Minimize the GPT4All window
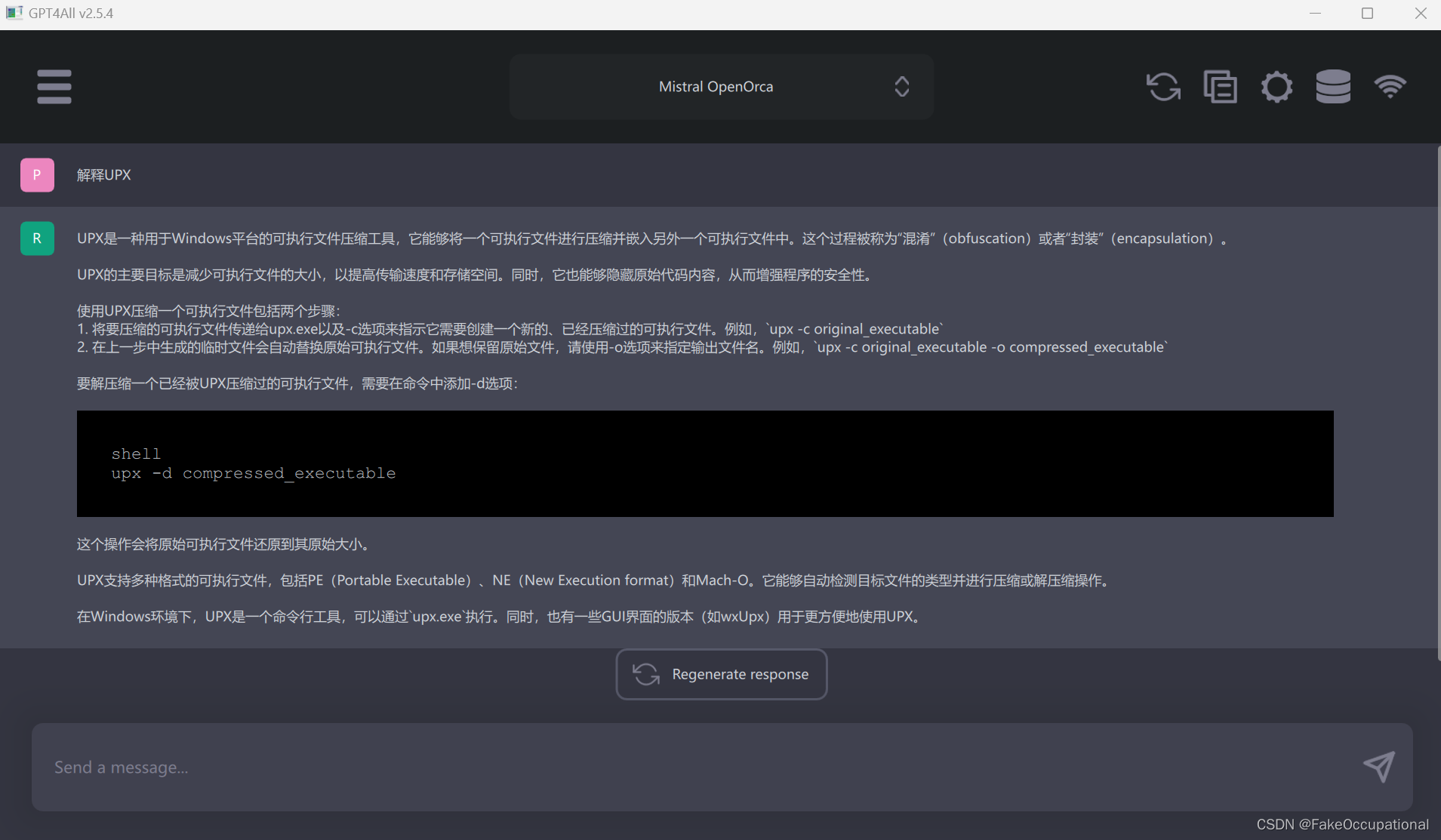1441x840 pixels. (1315, 13)
